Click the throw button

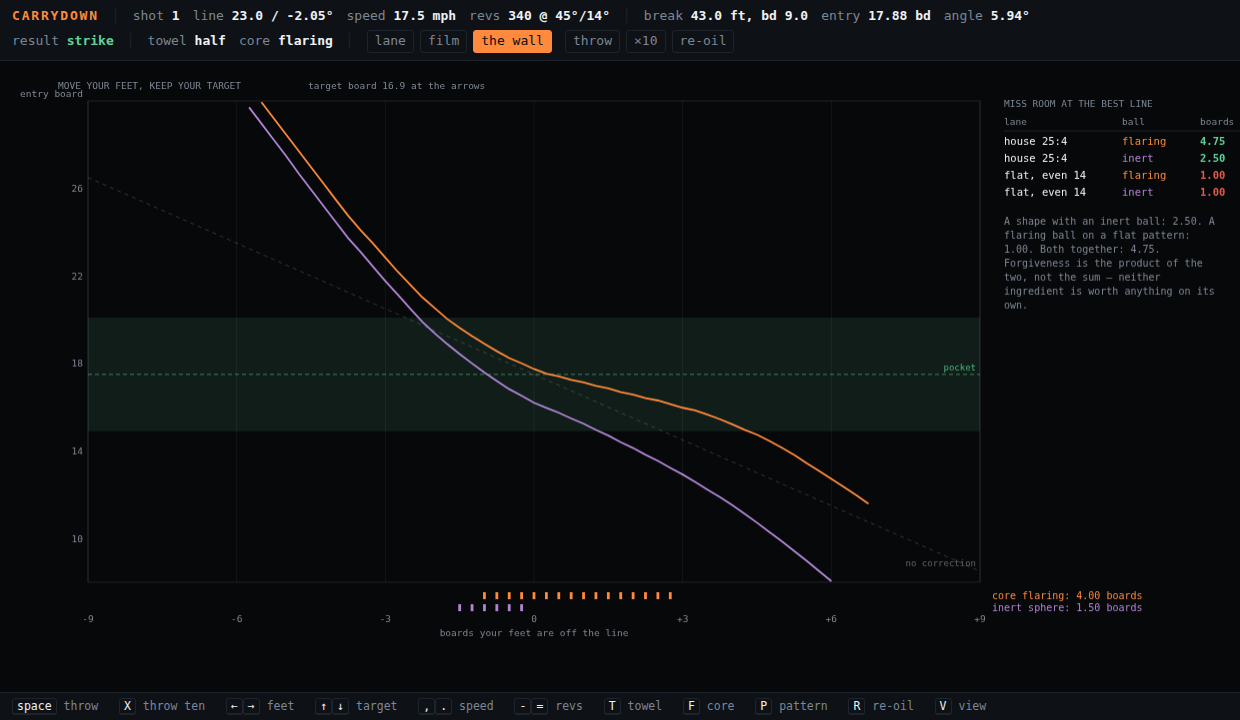tap(592, 41)
